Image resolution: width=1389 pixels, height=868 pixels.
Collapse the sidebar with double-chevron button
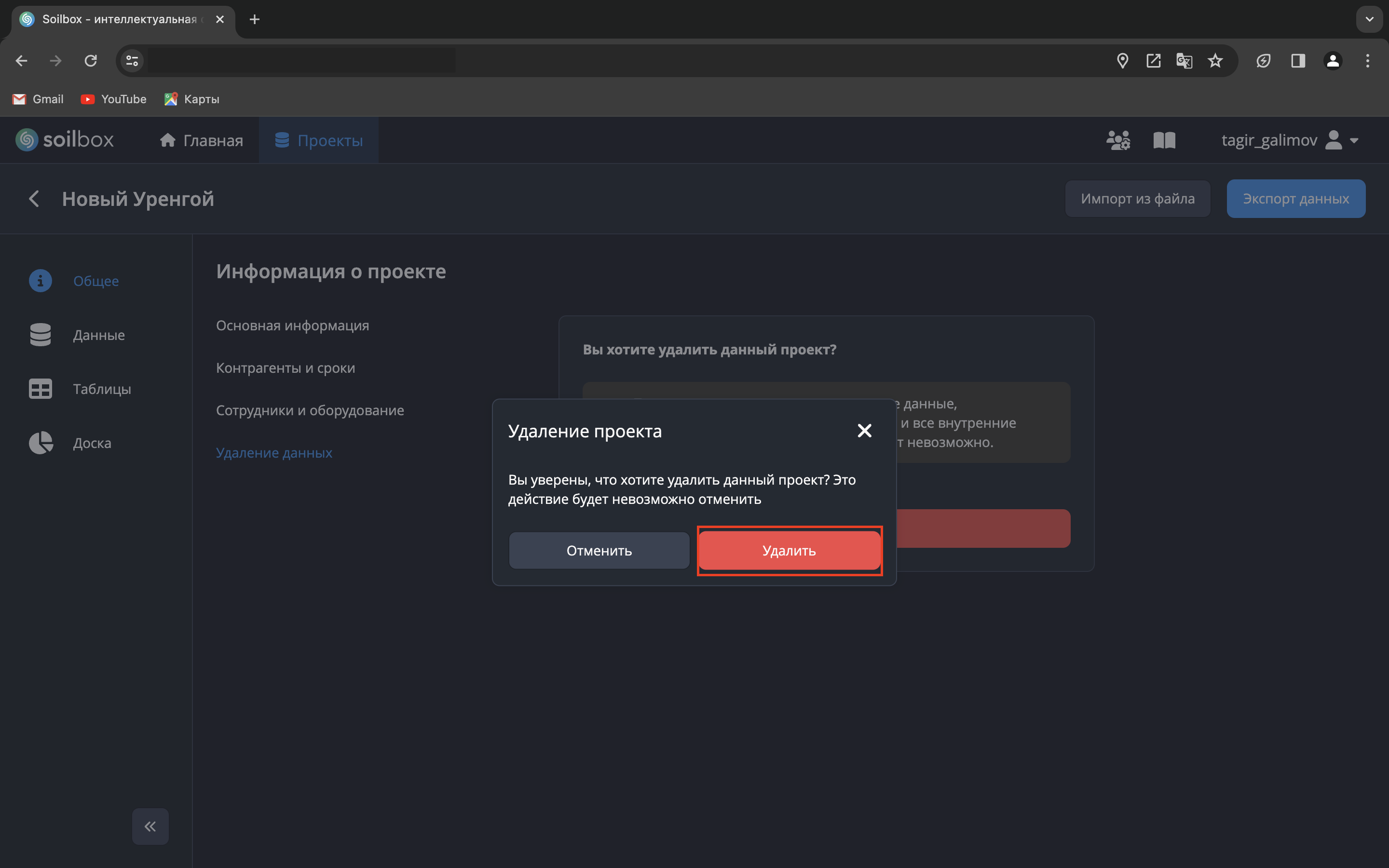coord(150,826)
